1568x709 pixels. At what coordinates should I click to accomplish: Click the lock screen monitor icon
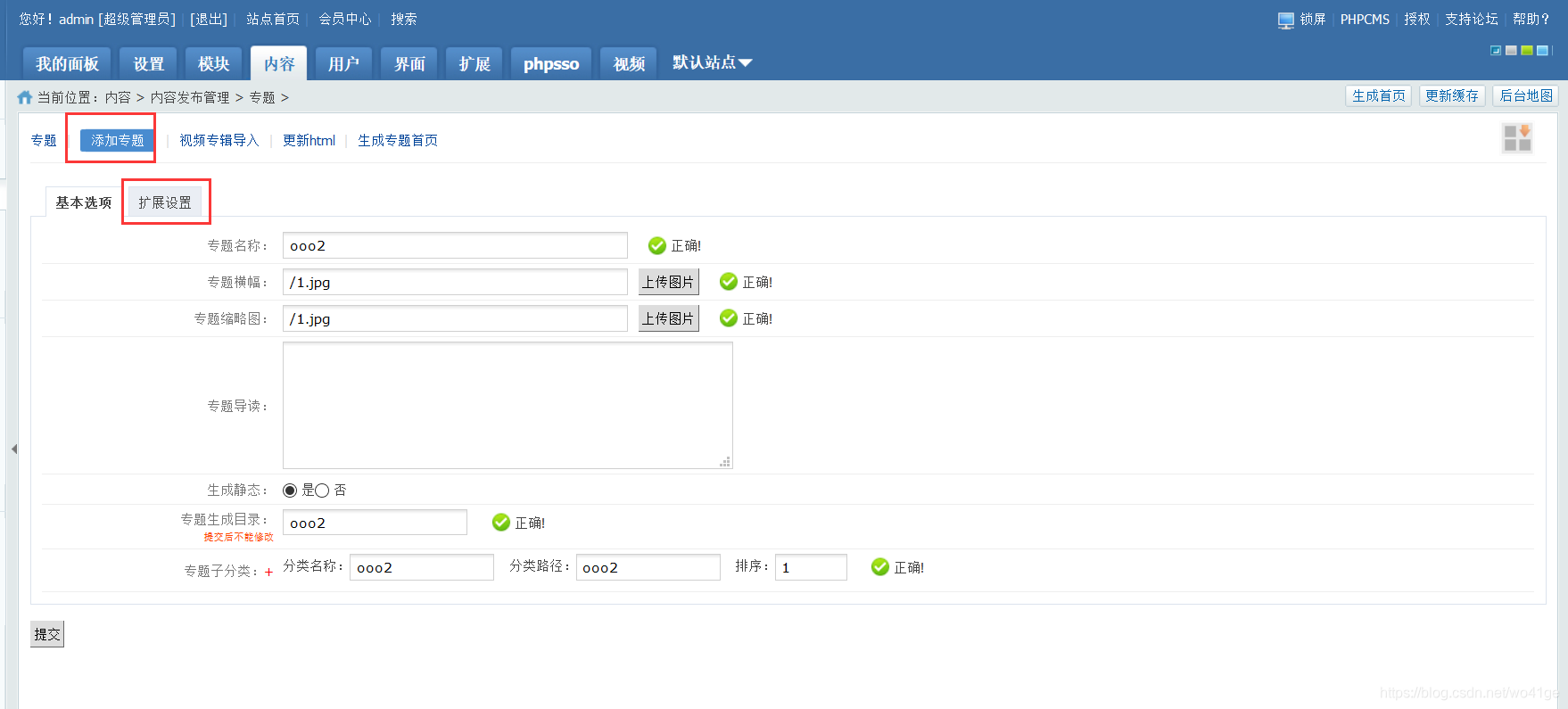tap(1285, 21)
